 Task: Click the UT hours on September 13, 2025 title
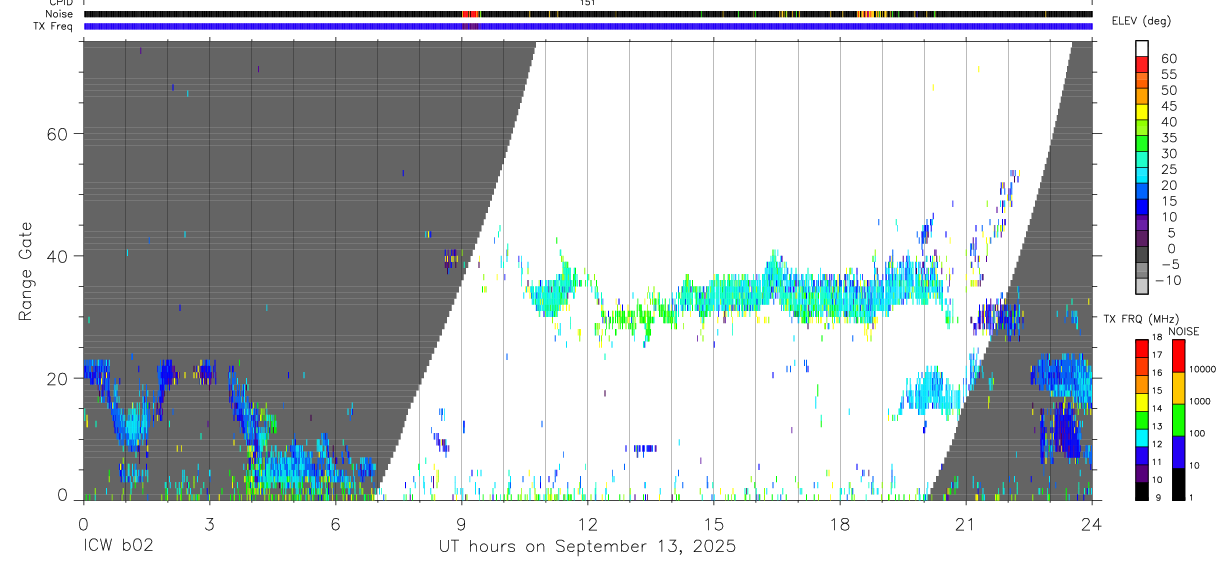click(587, 547)
